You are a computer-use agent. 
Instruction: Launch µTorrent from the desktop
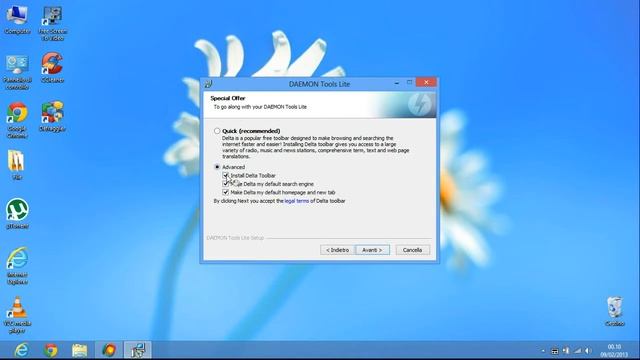coord(17,213)
